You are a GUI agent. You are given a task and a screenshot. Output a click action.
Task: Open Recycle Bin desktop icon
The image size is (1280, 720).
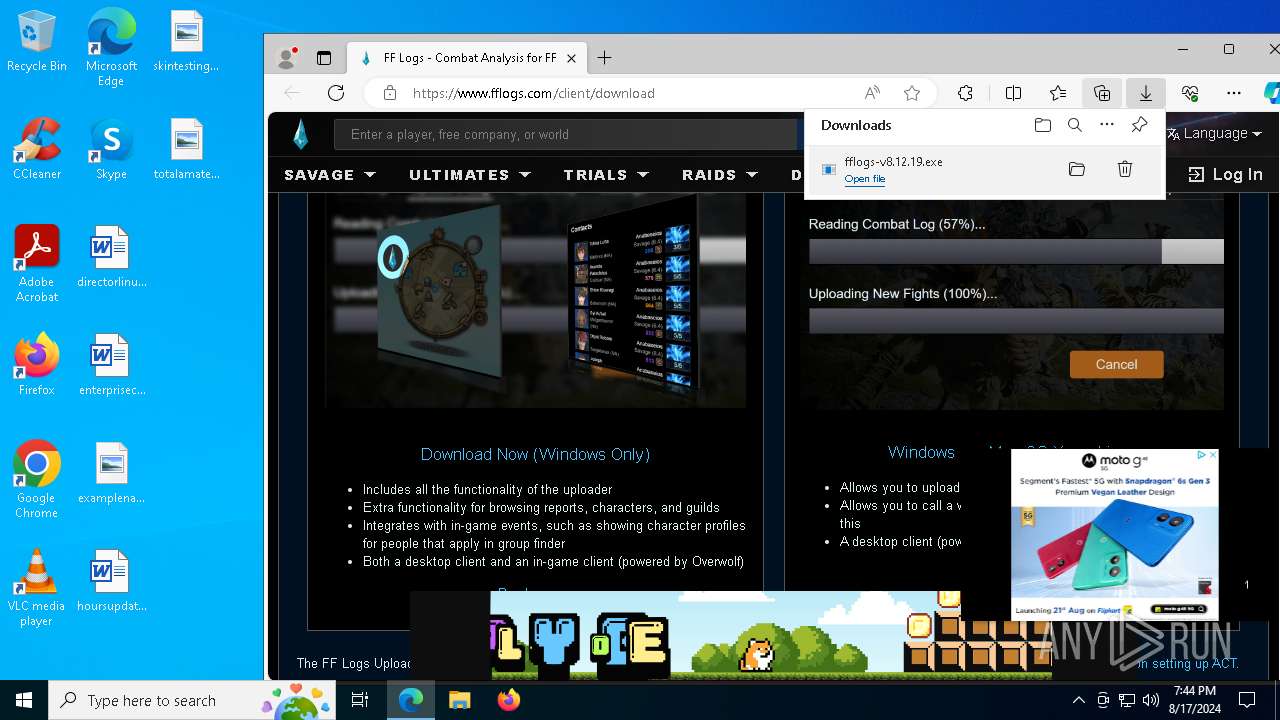[36, 42]
